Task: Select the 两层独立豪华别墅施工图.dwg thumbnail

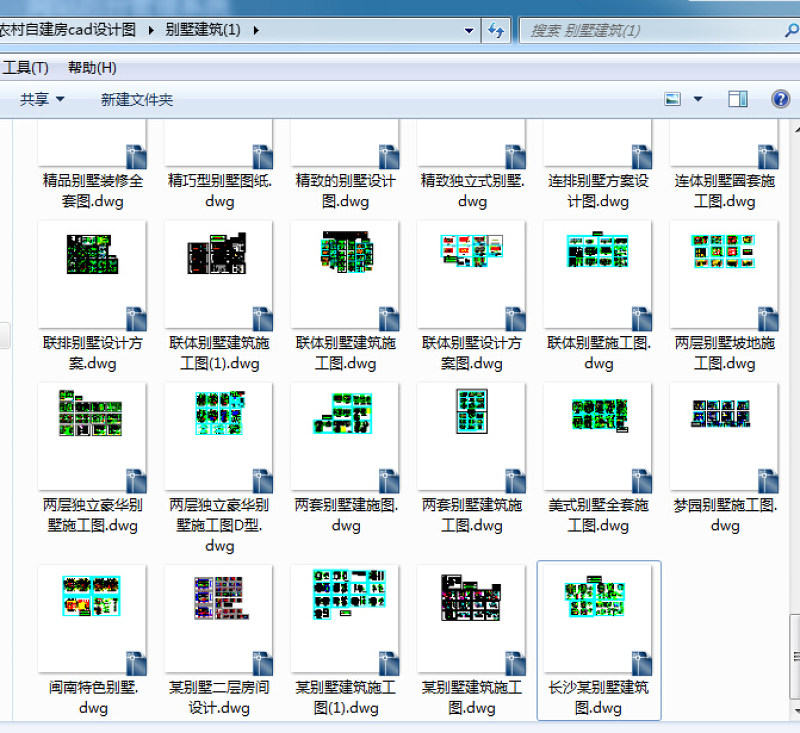Action: click(x=92, y=437)
